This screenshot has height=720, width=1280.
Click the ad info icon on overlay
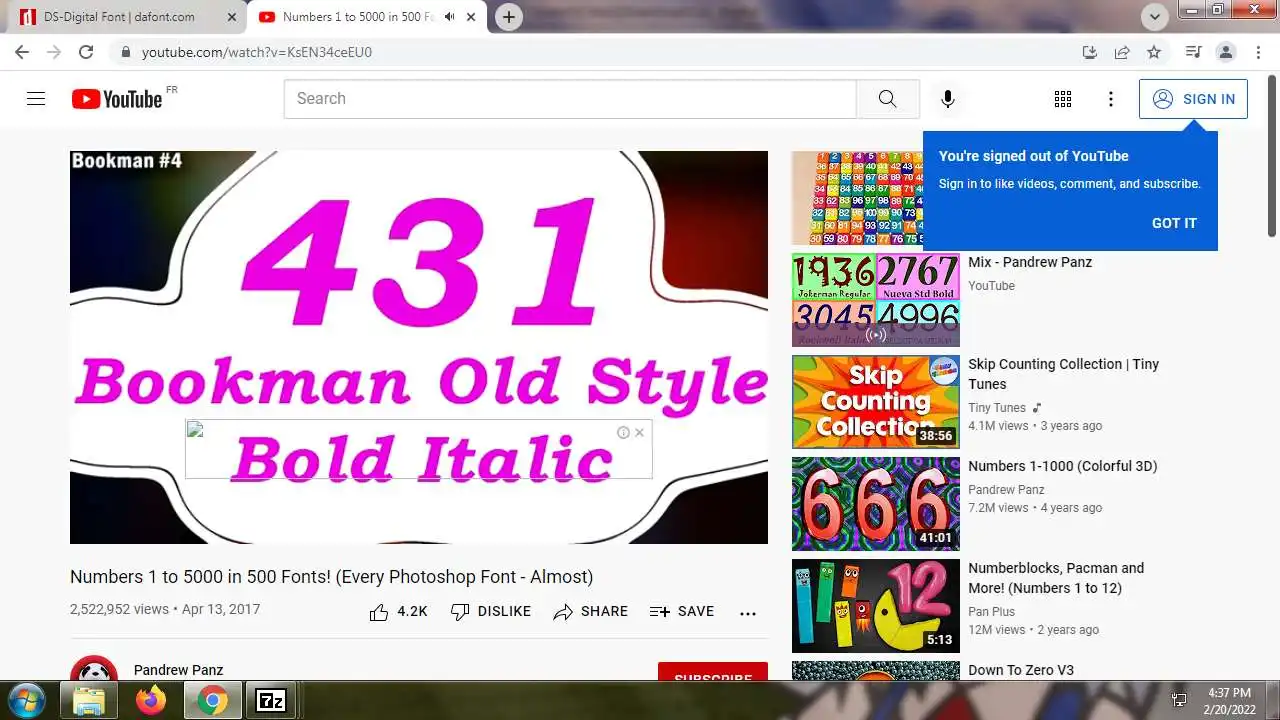tap(623, 432)
